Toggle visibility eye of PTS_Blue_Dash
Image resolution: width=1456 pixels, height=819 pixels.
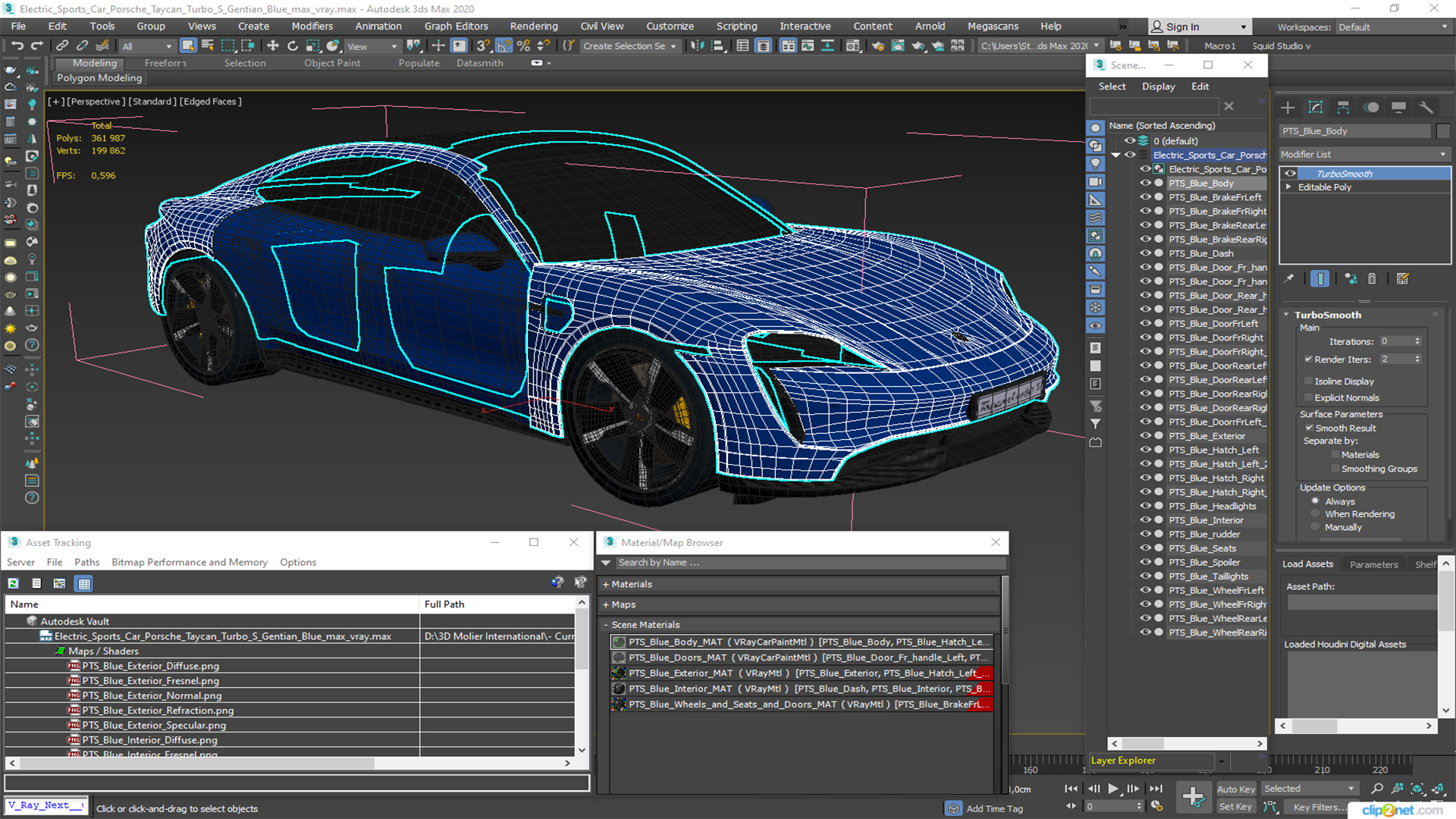click(1145, 253)
